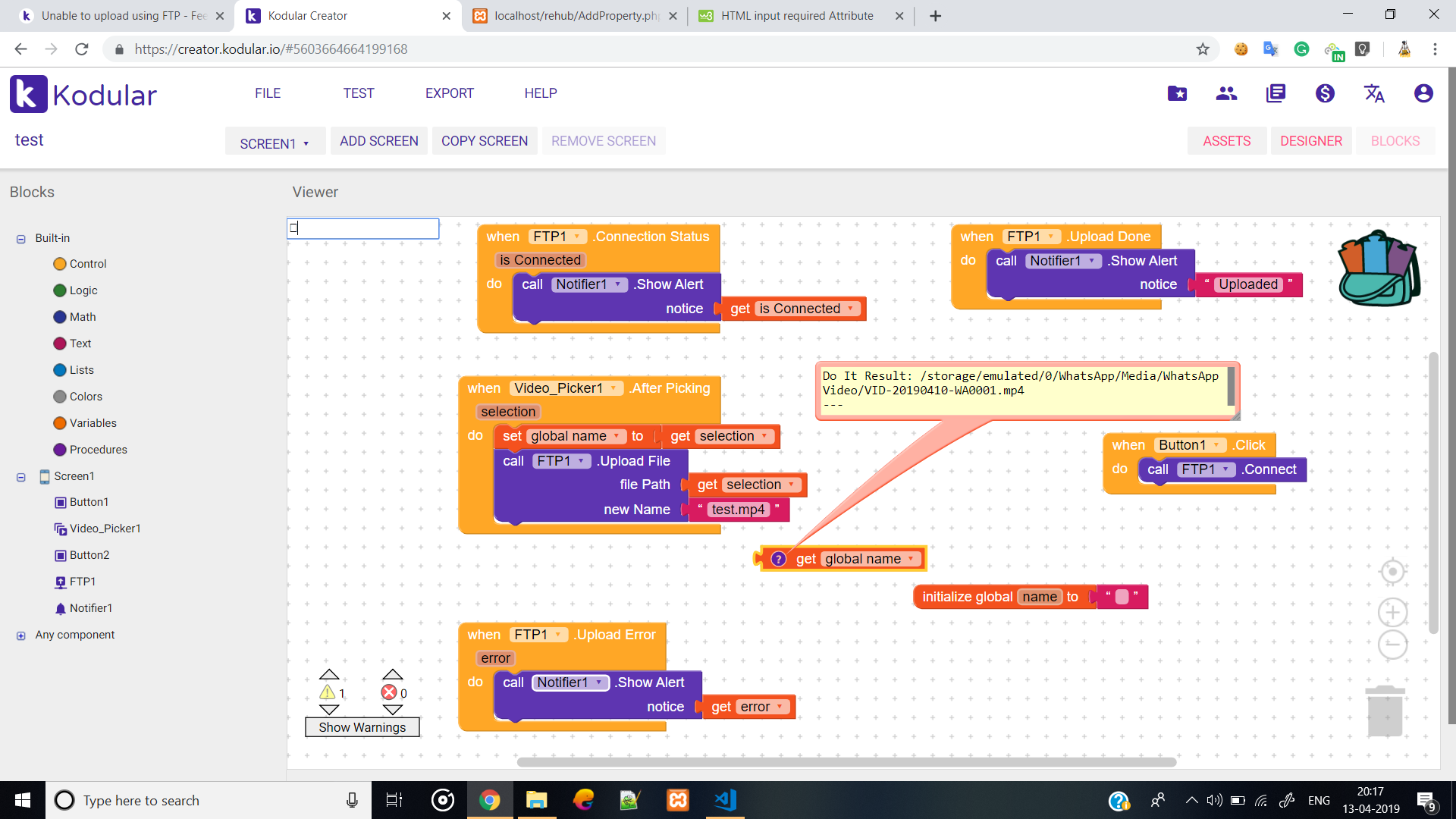1456x819 pixels.
Task: Click the red error counter icon
Action: click(389, 692)
